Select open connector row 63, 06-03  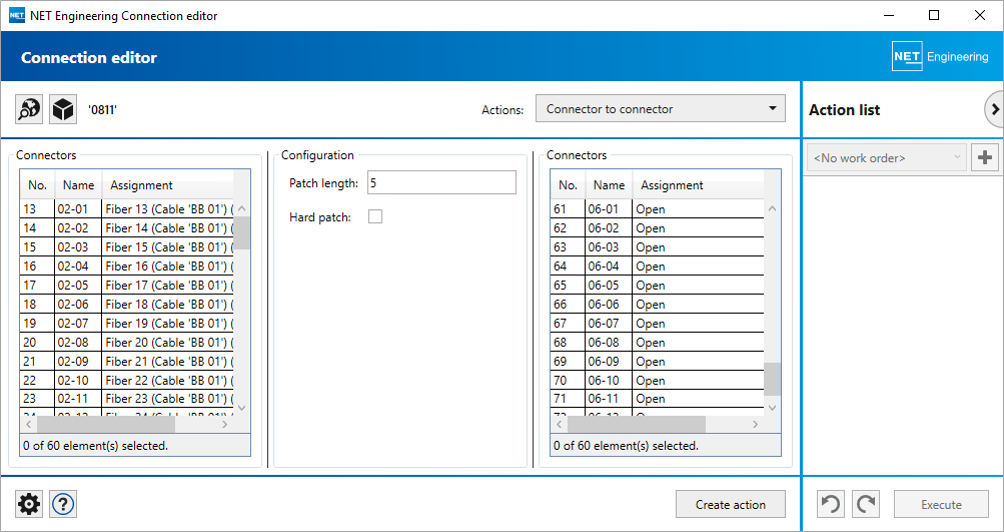pyautogui.click(x=658, y=247)
